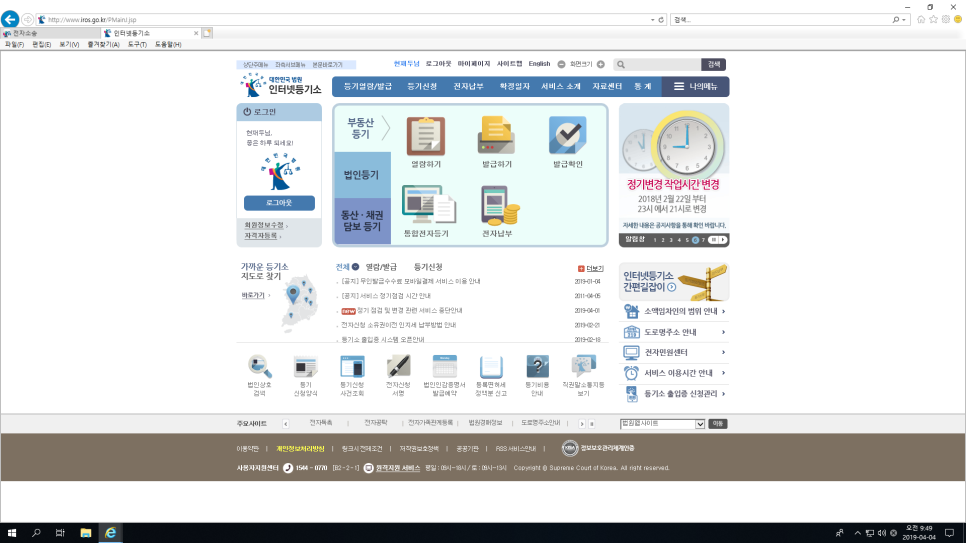The height and width of the screenshot is (543, 966).
Task: Open the English site link
Action: pyautogui.click(x=539, y=63)
